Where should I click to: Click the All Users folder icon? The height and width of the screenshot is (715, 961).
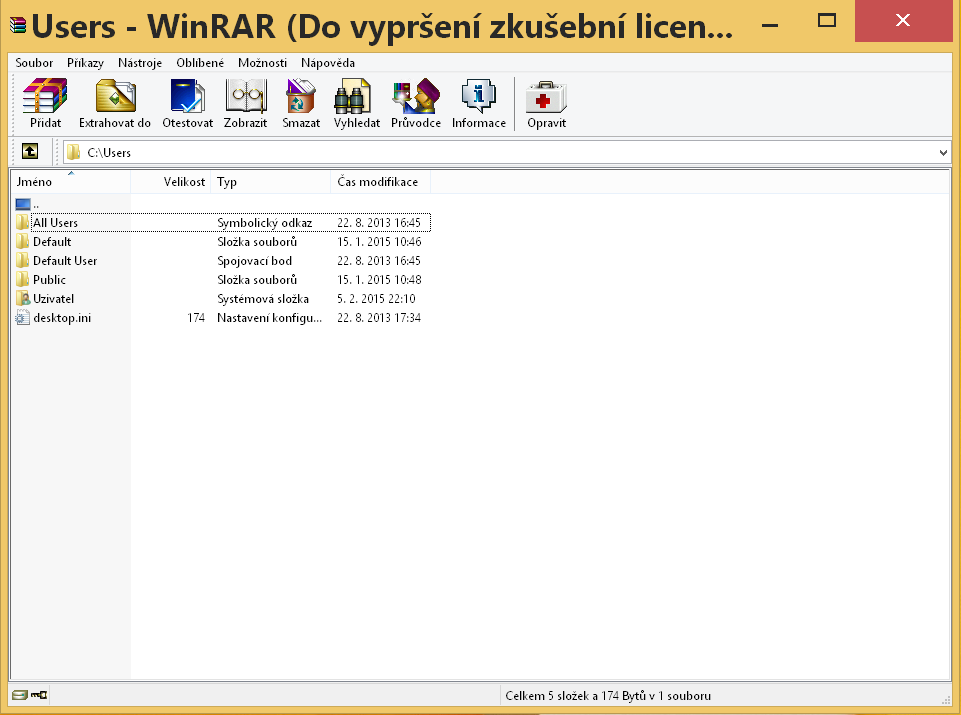(23, 222)
